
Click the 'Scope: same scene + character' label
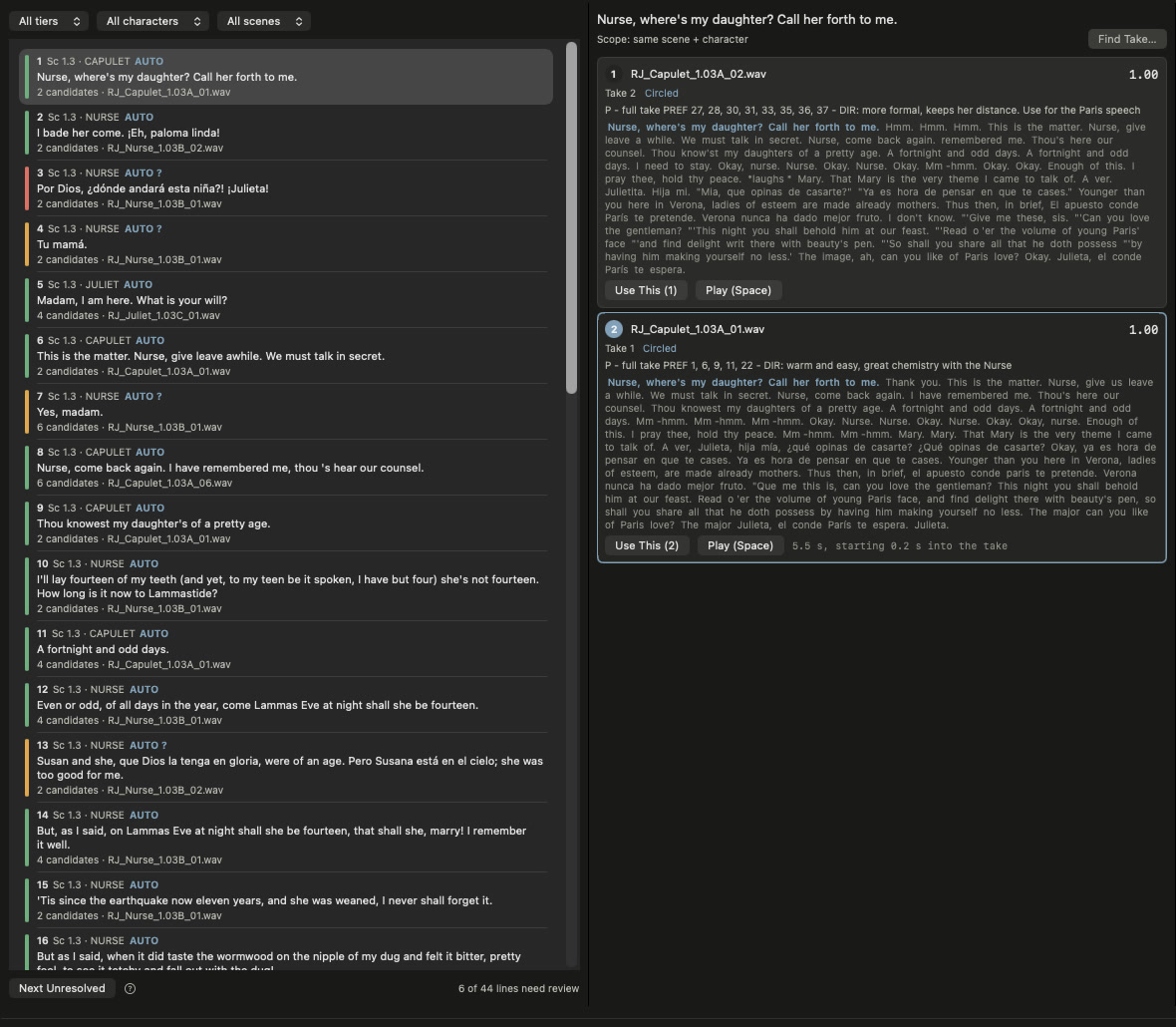pyautogui.click(x=672, y=39)
